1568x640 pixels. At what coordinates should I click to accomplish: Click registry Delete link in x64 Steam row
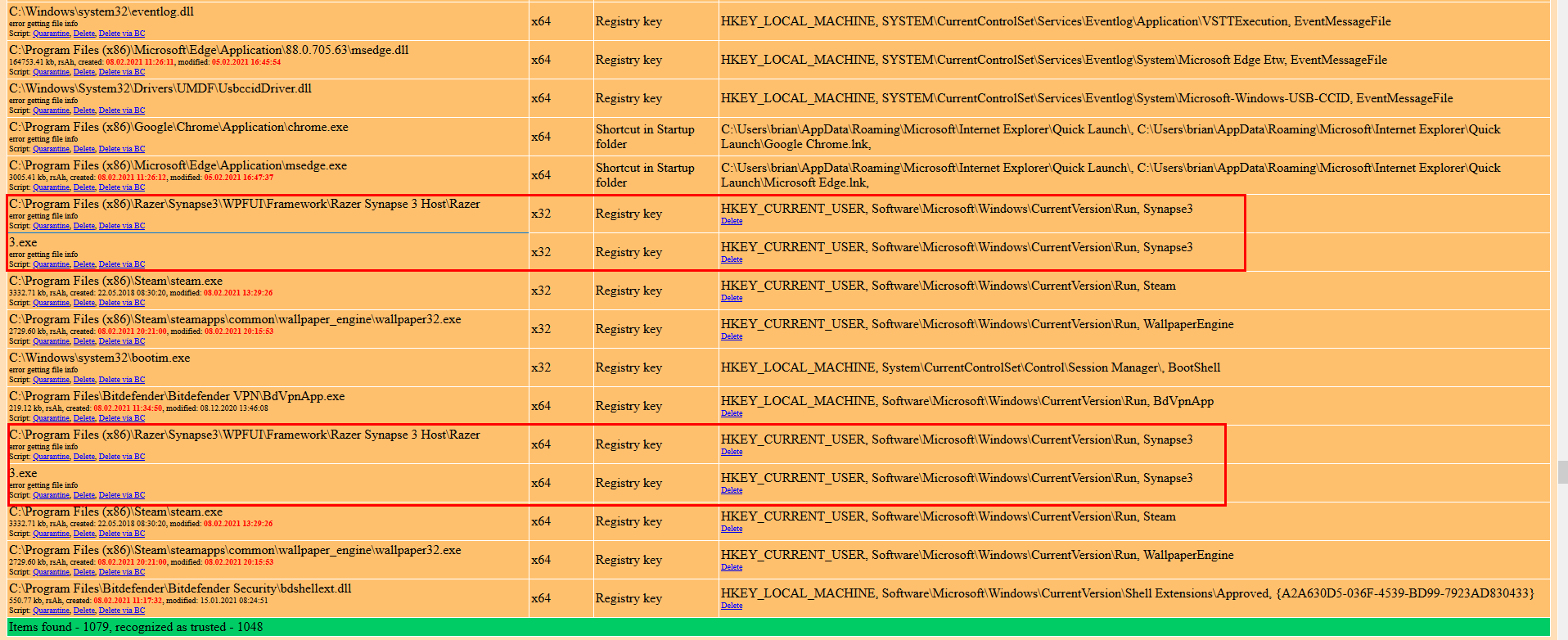pyautogui.click(x=732, y=529)
